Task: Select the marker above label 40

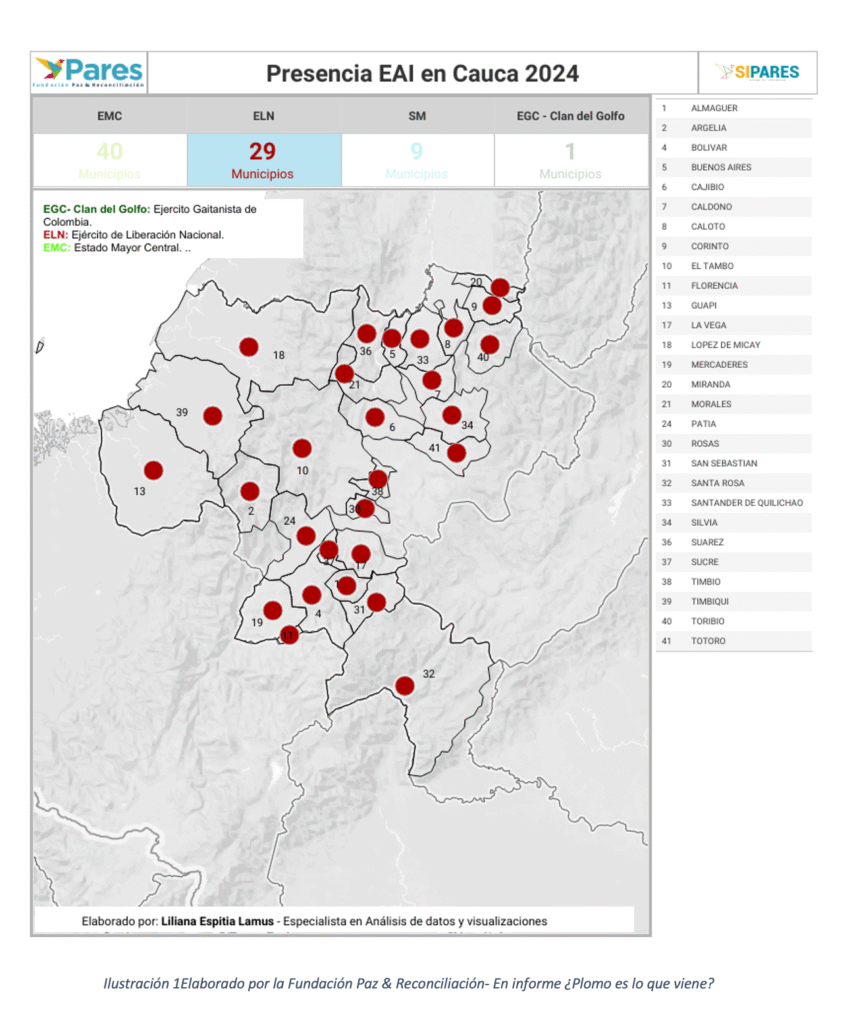Action: 489,344
